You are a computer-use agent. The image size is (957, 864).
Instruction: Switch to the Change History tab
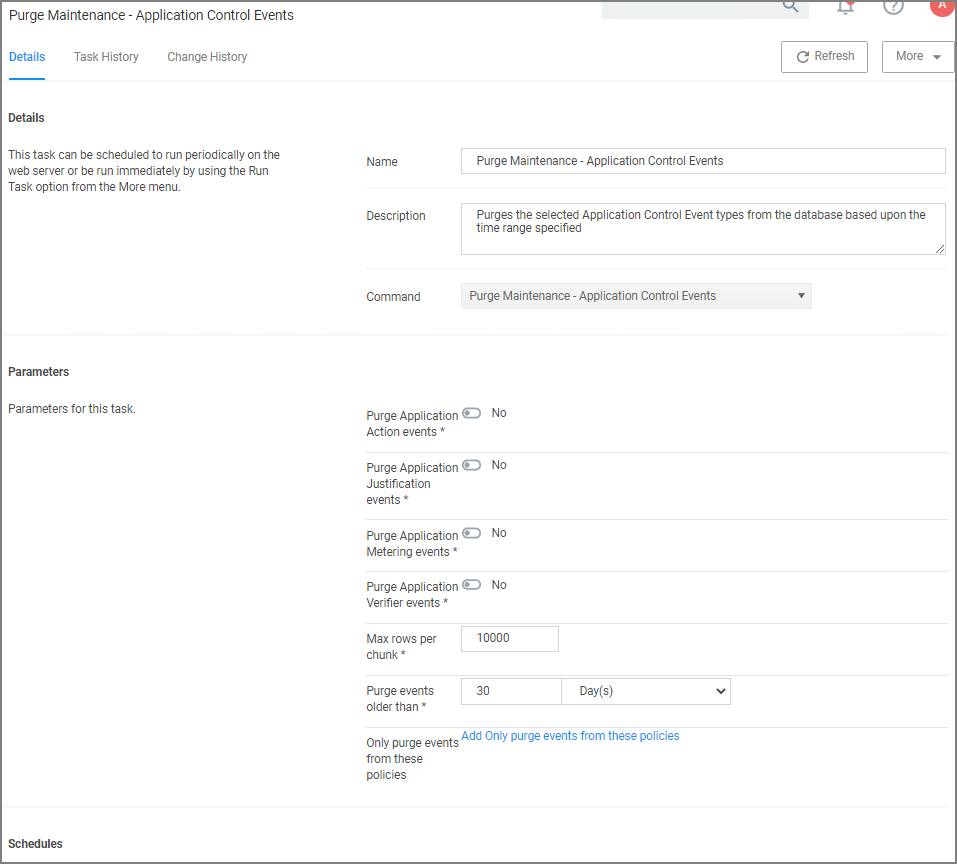[x=207, y=57]
